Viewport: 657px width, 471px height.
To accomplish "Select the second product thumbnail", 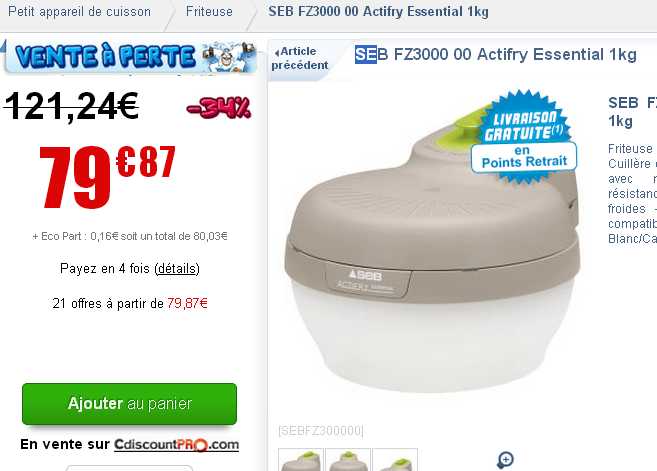I will pos(348,460).
